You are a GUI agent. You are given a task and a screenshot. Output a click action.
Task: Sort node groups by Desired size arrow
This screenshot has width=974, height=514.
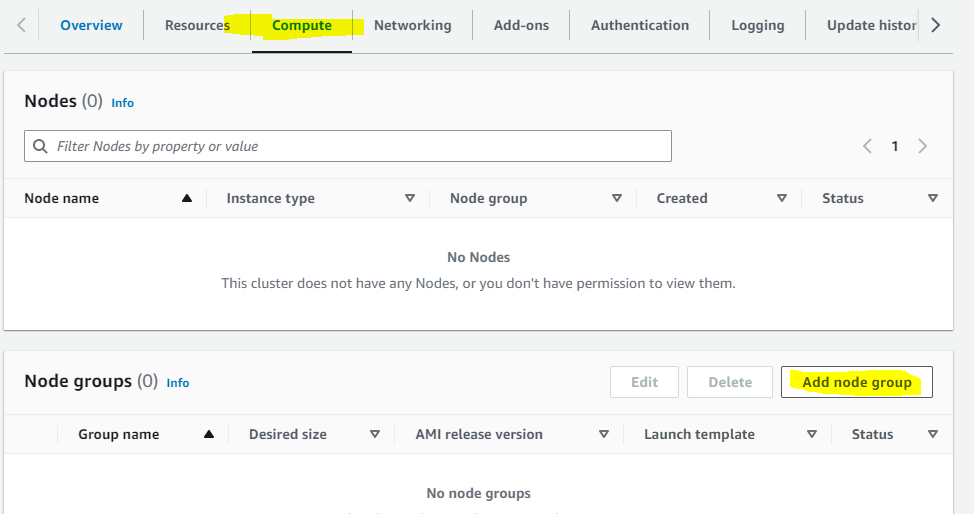pyautogui.click(x=375, y=434)
